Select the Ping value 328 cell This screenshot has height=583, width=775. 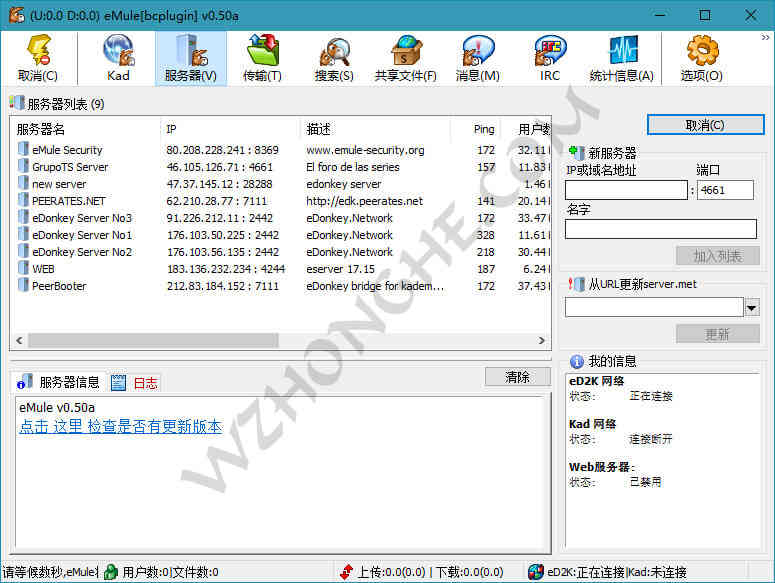coord(485,235)
